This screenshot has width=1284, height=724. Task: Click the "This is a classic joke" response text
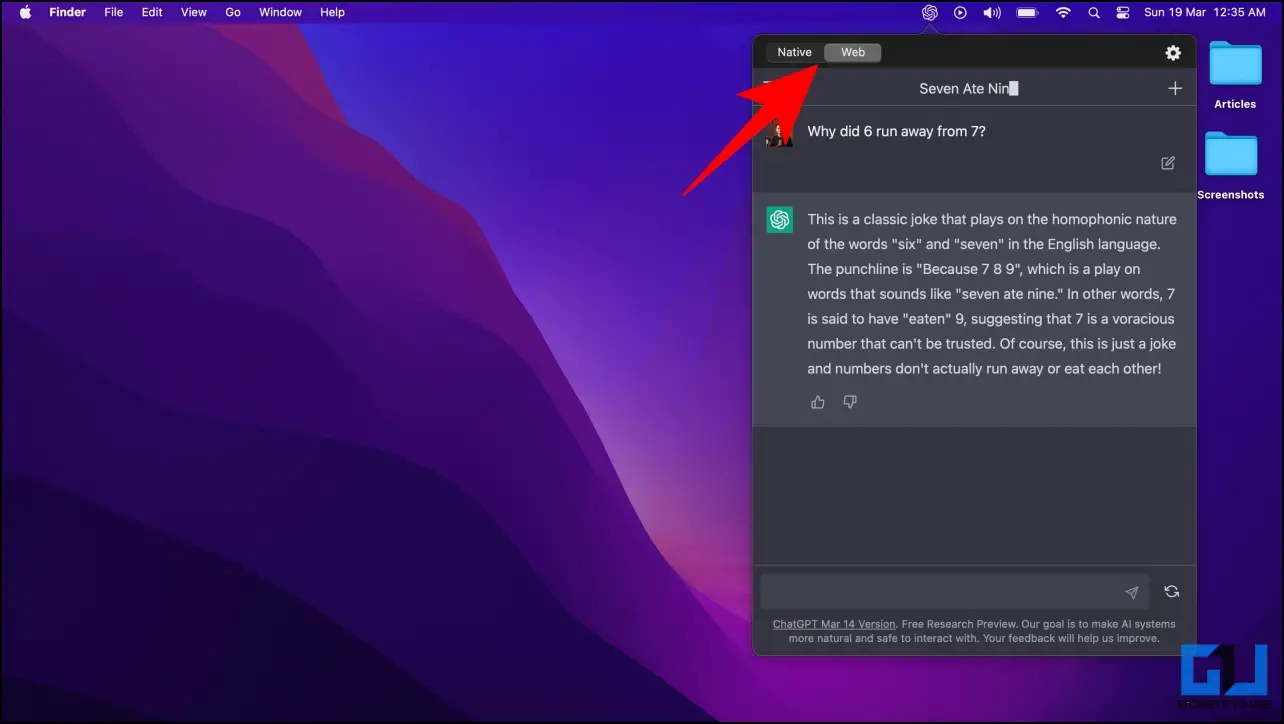992,294
